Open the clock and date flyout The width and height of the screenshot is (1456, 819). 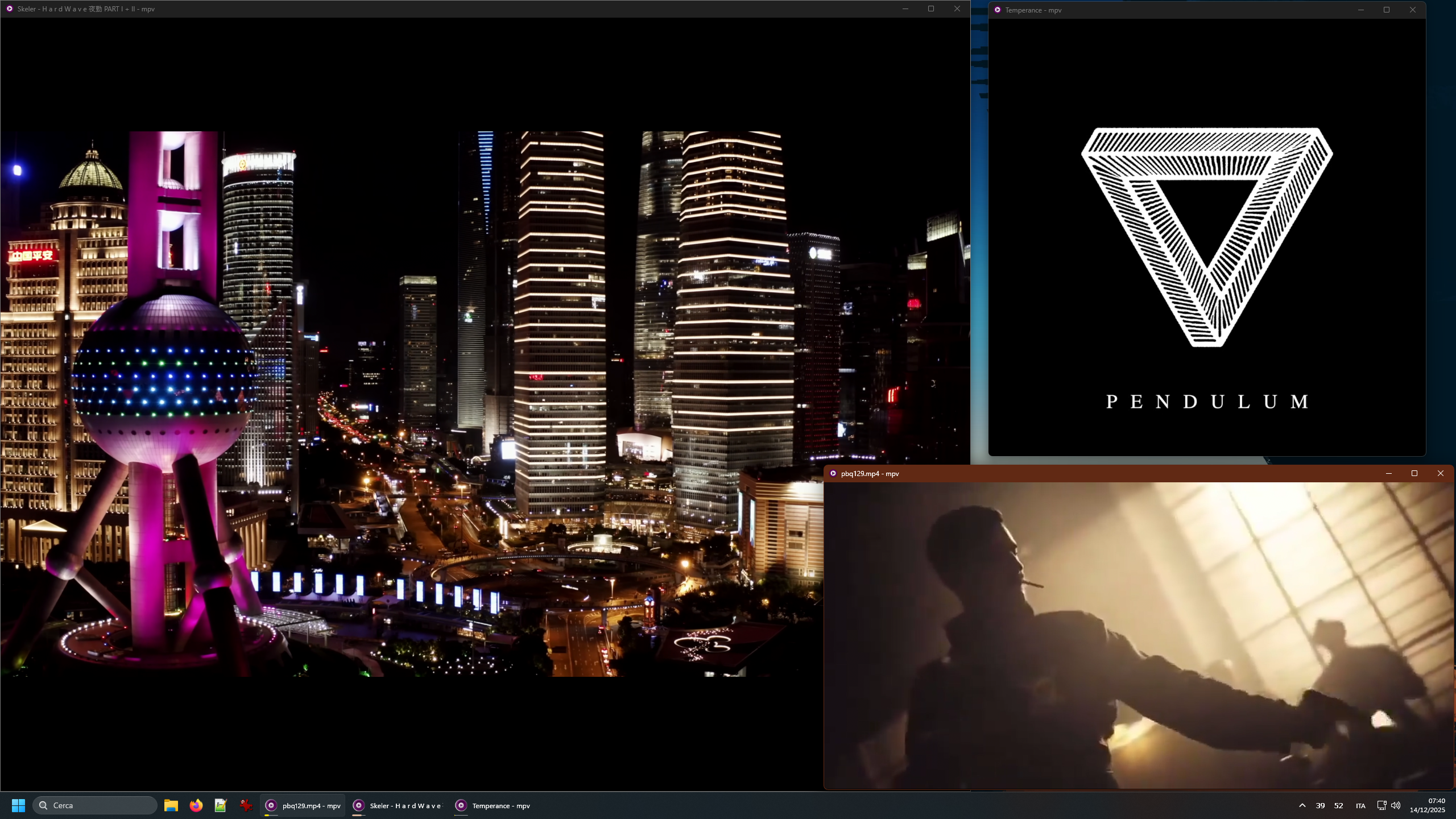pyautogui.click(x=1428, y=805)
